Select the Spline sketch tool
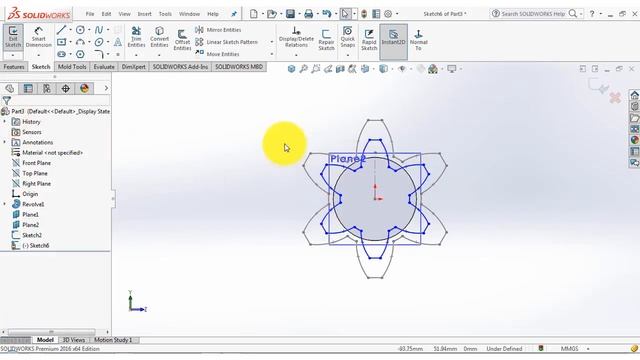 pyautogui.click(x=99, y=30)
